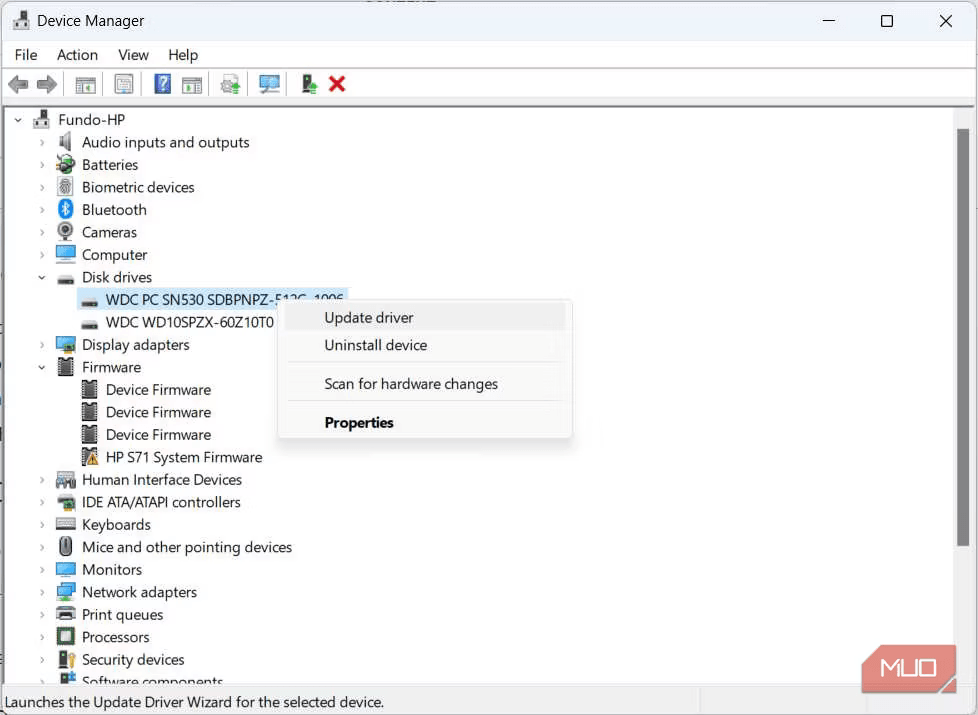Click the Update device driver toolbar icon

(x=230, y=84)
